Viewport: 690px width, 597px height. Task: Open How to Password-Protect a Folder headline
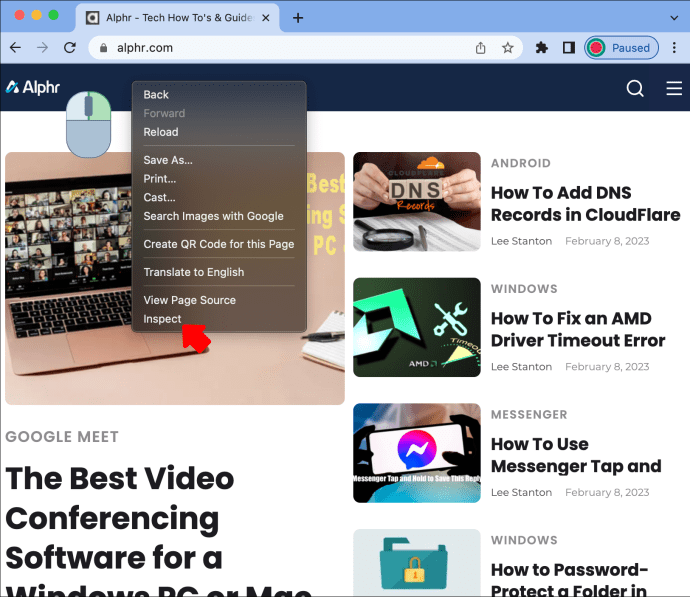tap(569, 579)
